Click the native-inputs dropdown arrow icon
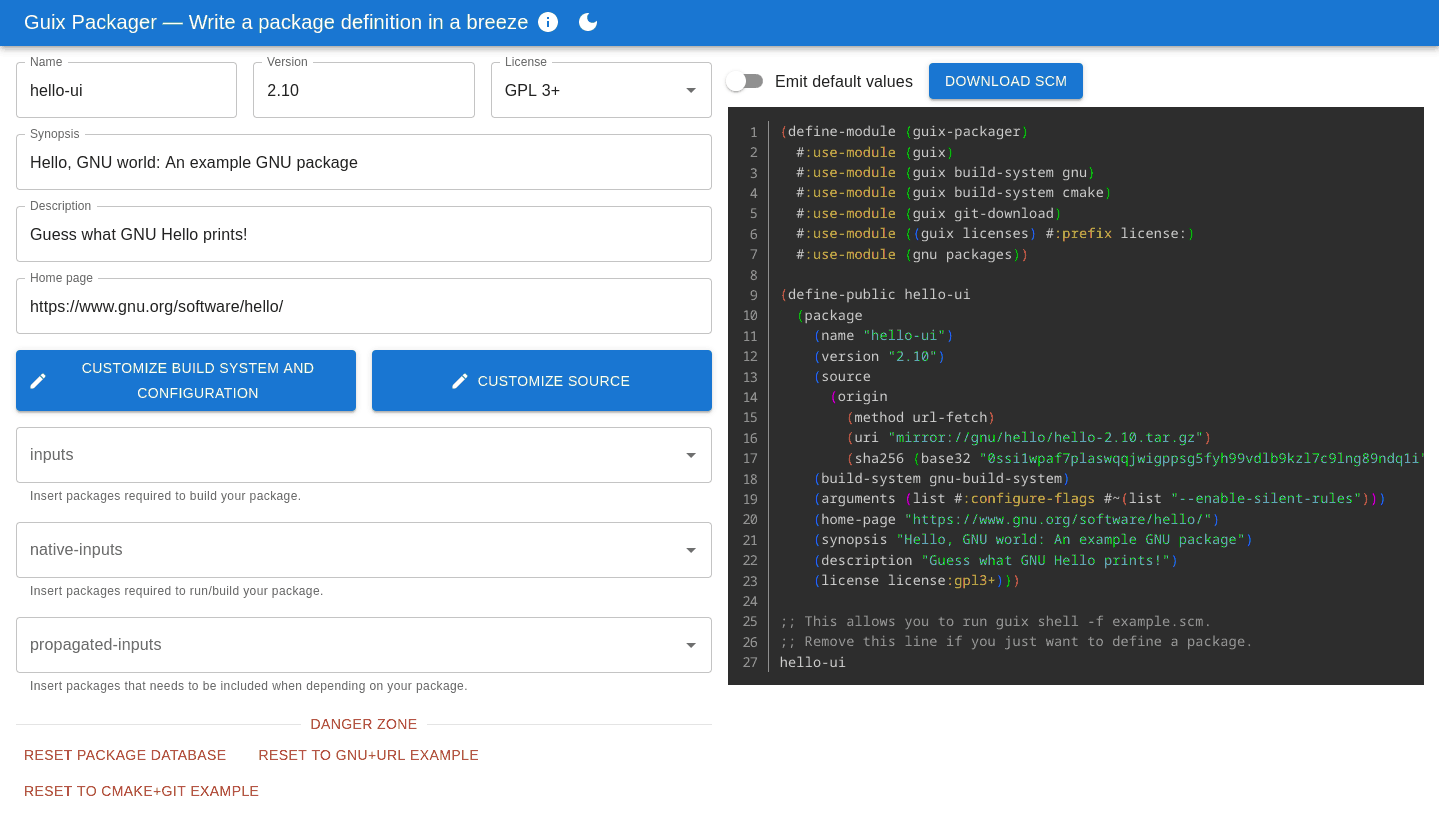Screen dimensions: 1439x822 pos(690,549)
